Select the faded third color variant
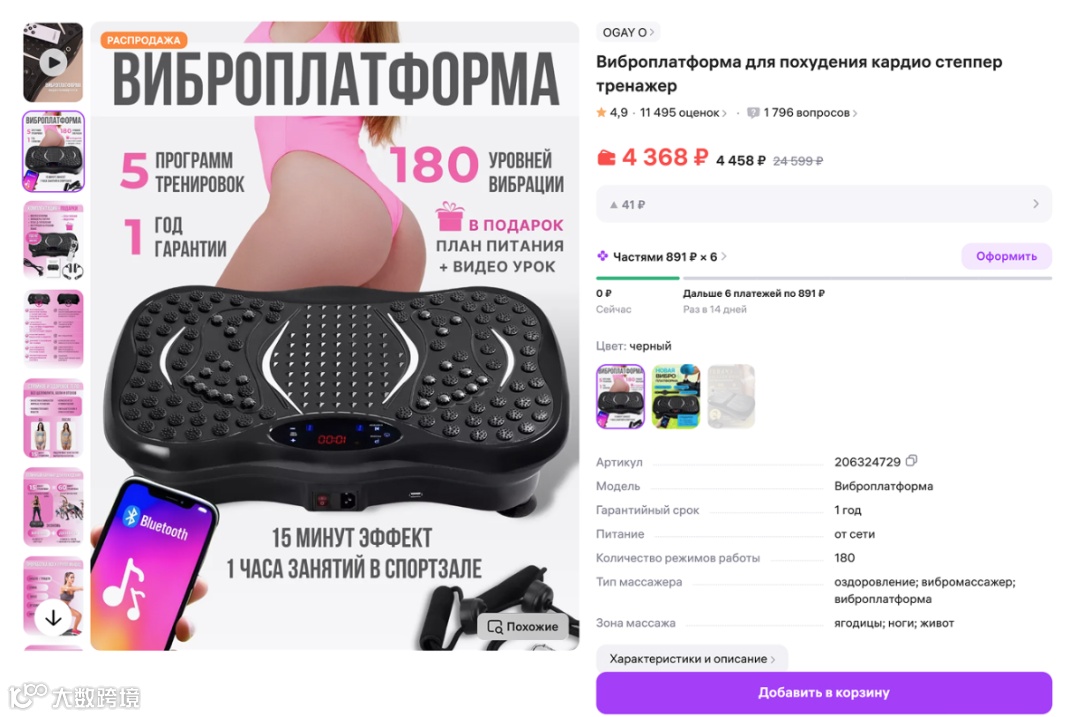 click(731, 397)
